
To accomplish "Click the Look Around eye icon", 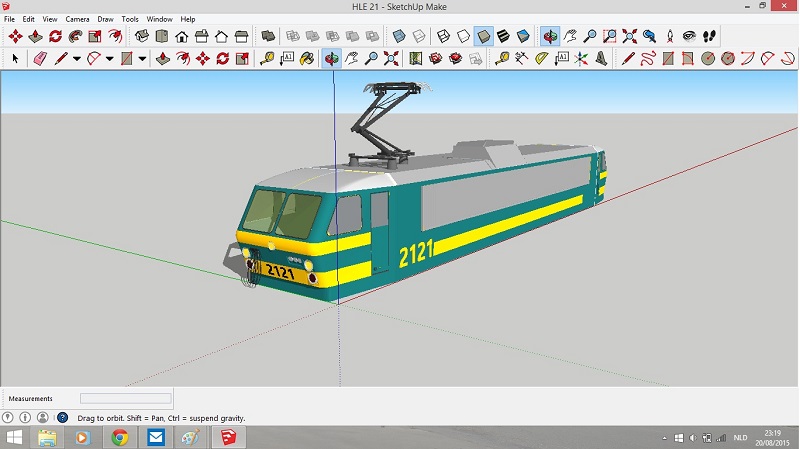I will tap(689, 37).
